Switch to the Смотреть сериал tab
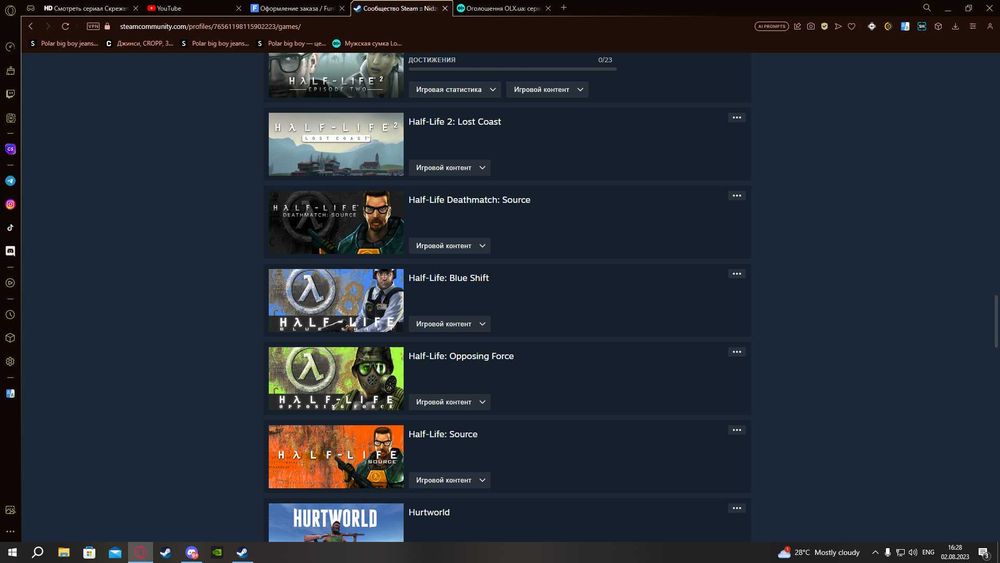Image resolution: width=1000 pixels, height=563 pixels. click(x=90, y=8)
